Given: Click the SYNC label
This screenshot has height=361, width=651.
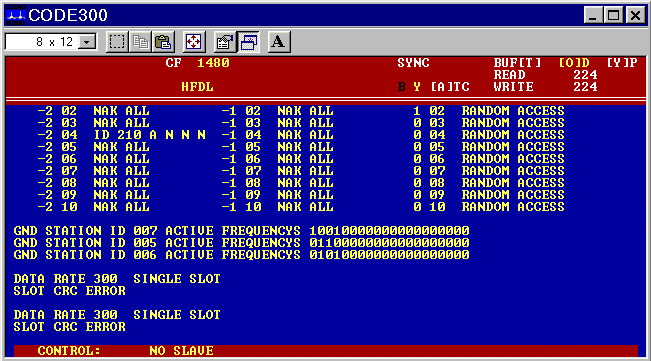Looking at the screenshot, I should tap(413, 63).
